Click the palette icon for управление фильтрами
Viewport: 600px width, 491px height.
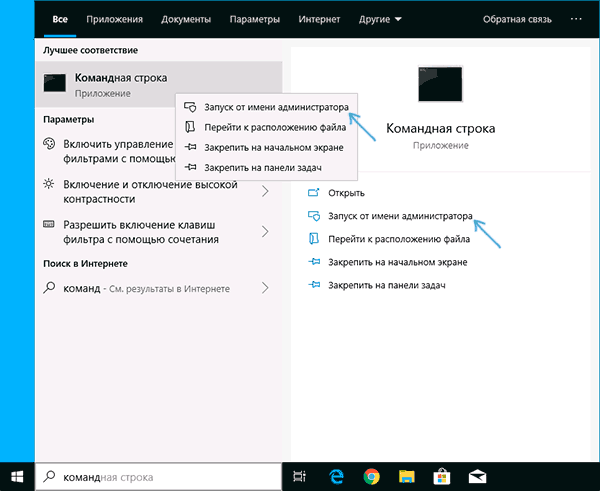49,144
